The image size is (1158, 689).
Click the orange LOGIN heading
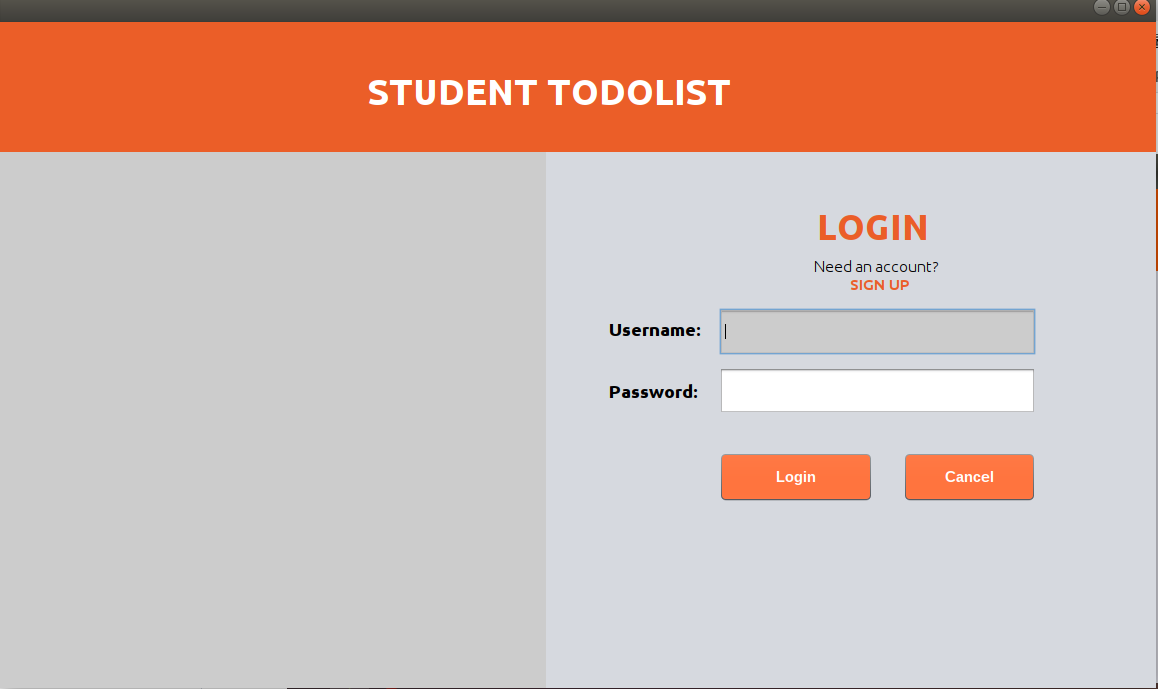point(872,228)
